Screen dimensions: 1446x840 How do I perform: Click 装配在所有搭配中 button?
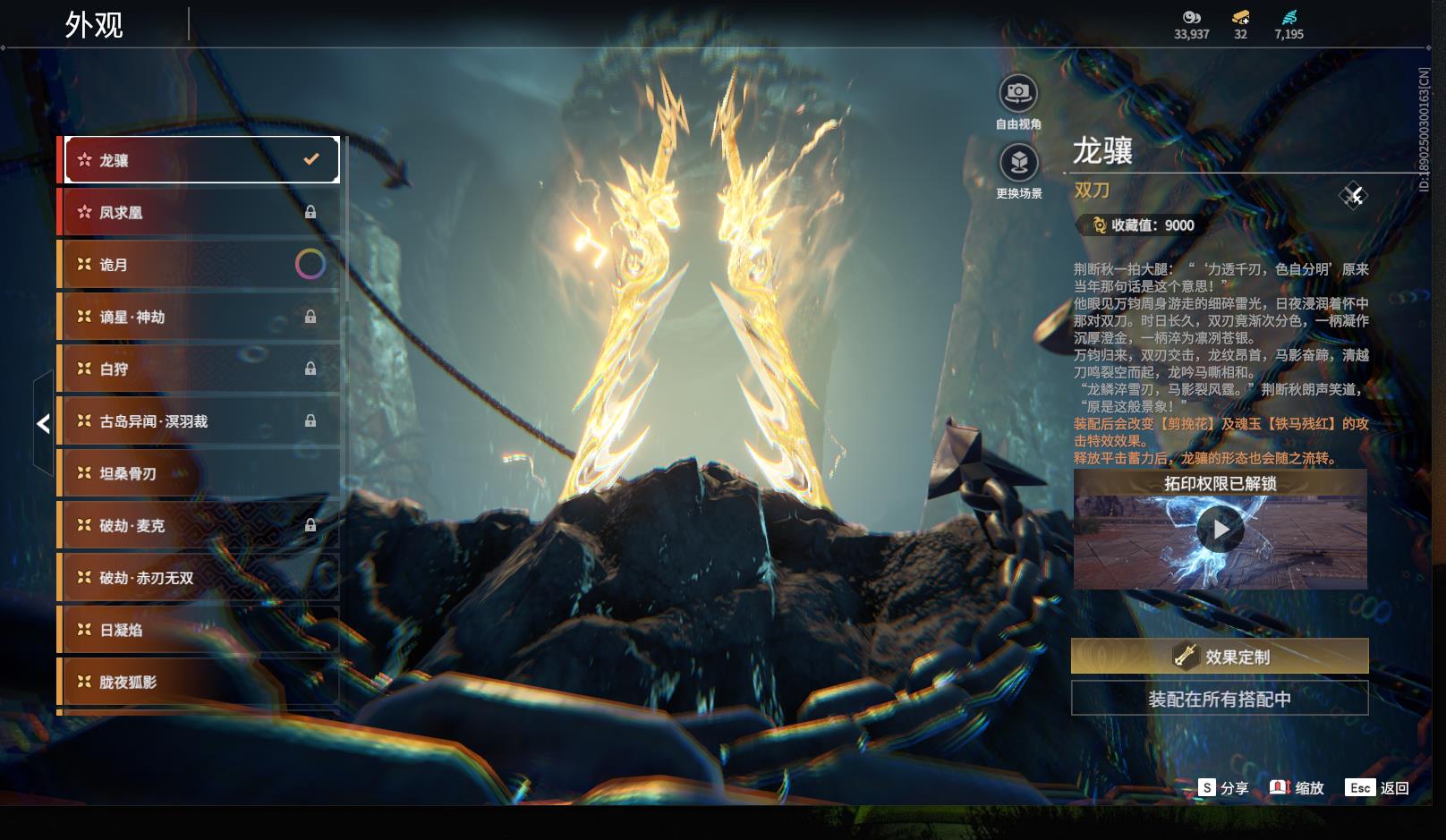point(1220,699)
